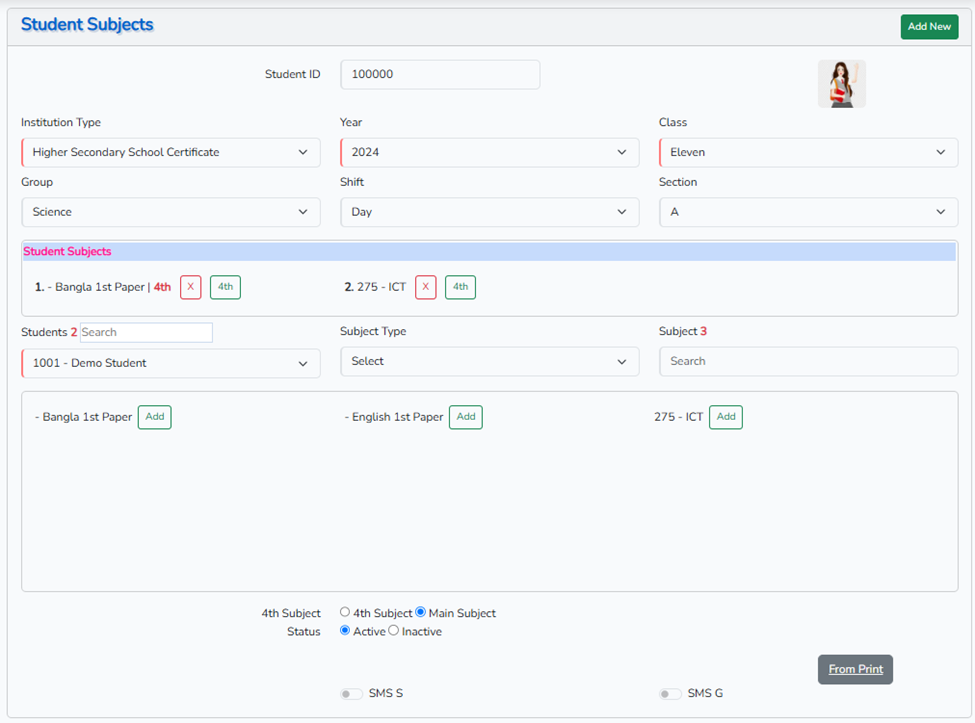This screenshot has width=975, height=723.
Task: Mark 275 - ICT as 4th subject
Action: tap(460, 287)
